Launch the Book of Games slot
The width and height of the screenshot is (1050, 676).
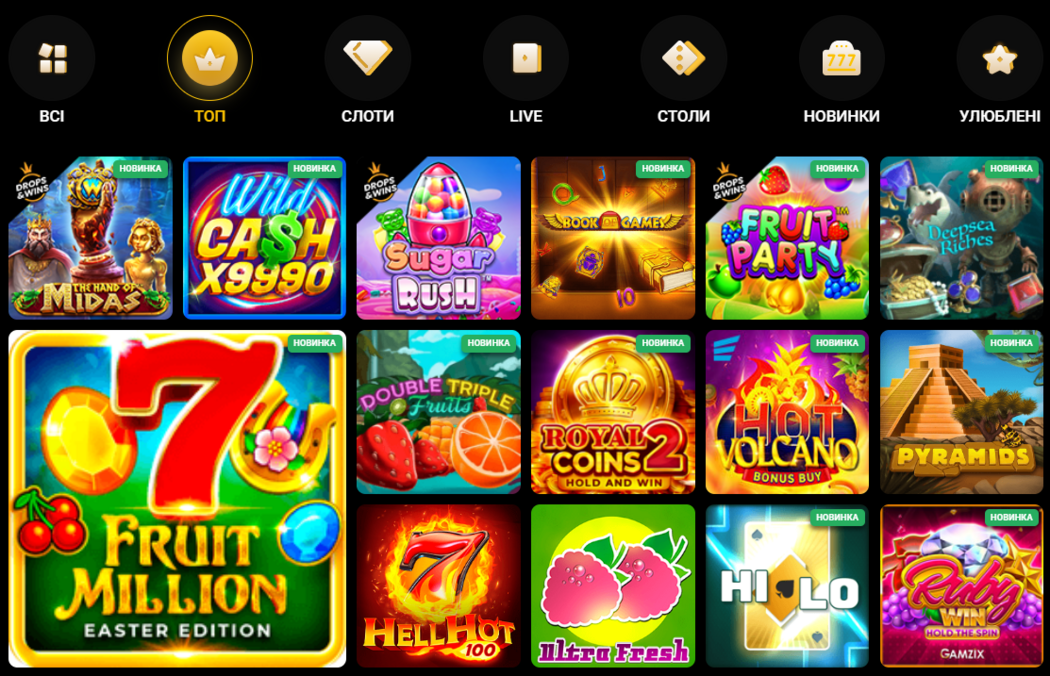coord(613,238)
